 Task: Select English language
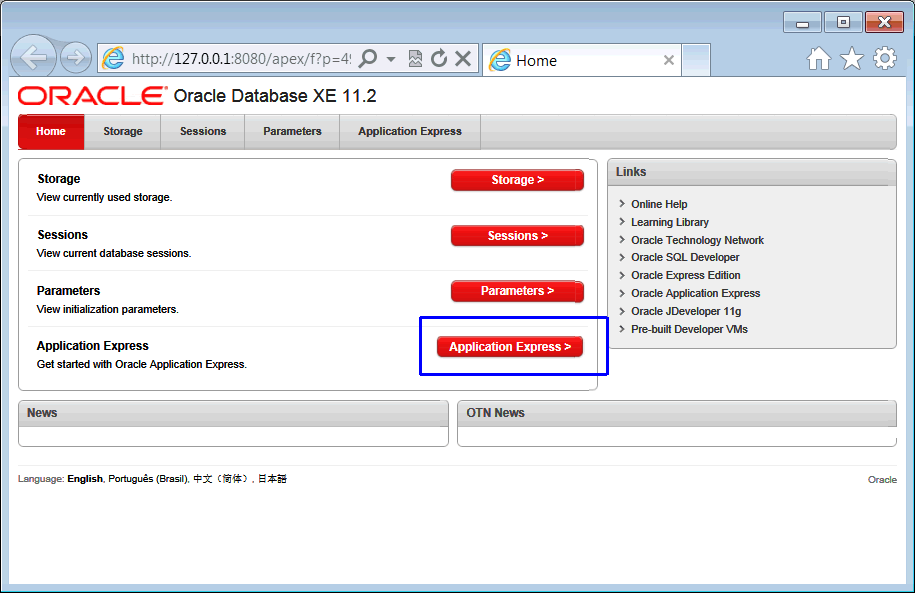click(x=85, y=479)
